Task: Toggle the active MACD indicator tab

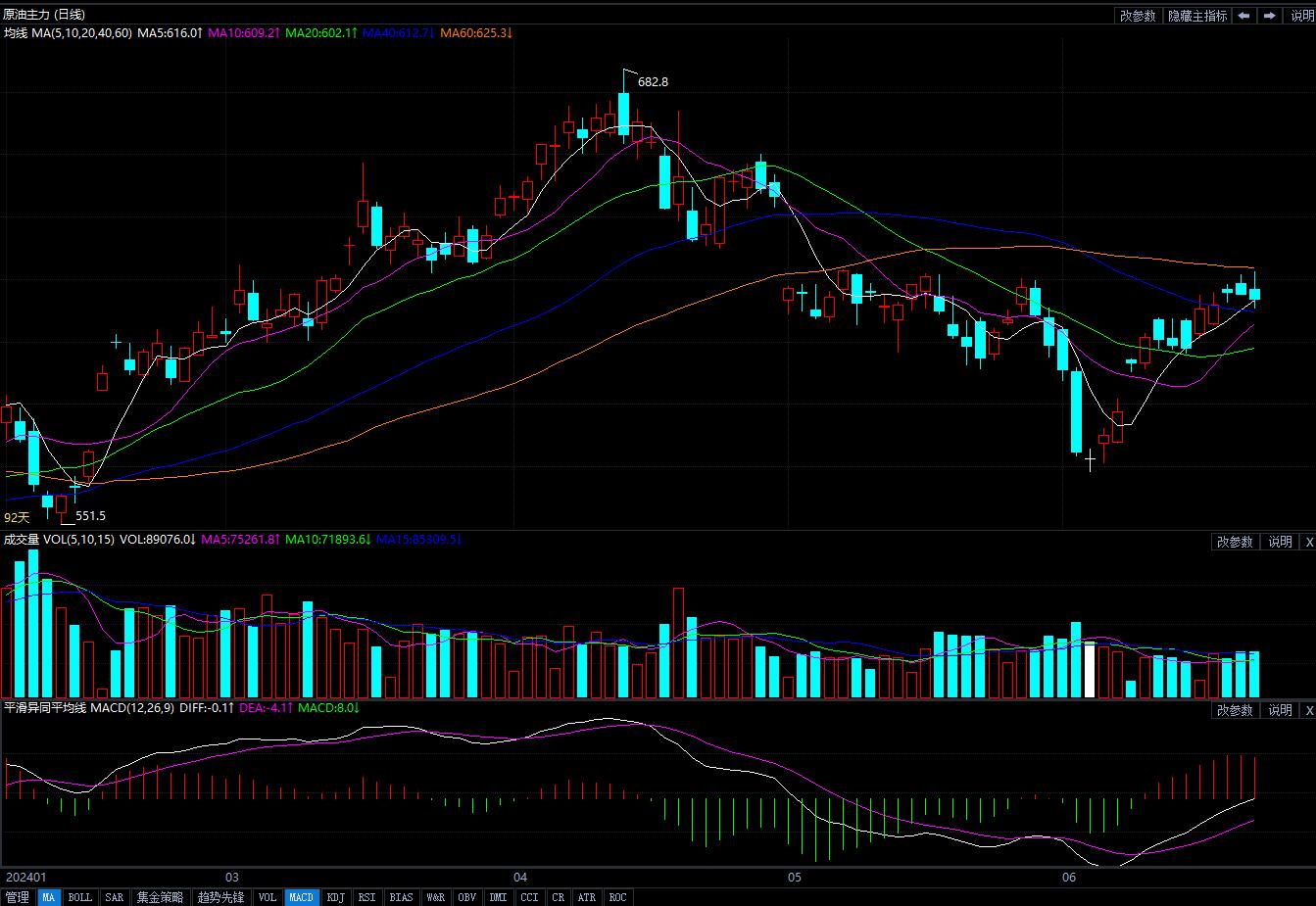Action: click(301, 897)
